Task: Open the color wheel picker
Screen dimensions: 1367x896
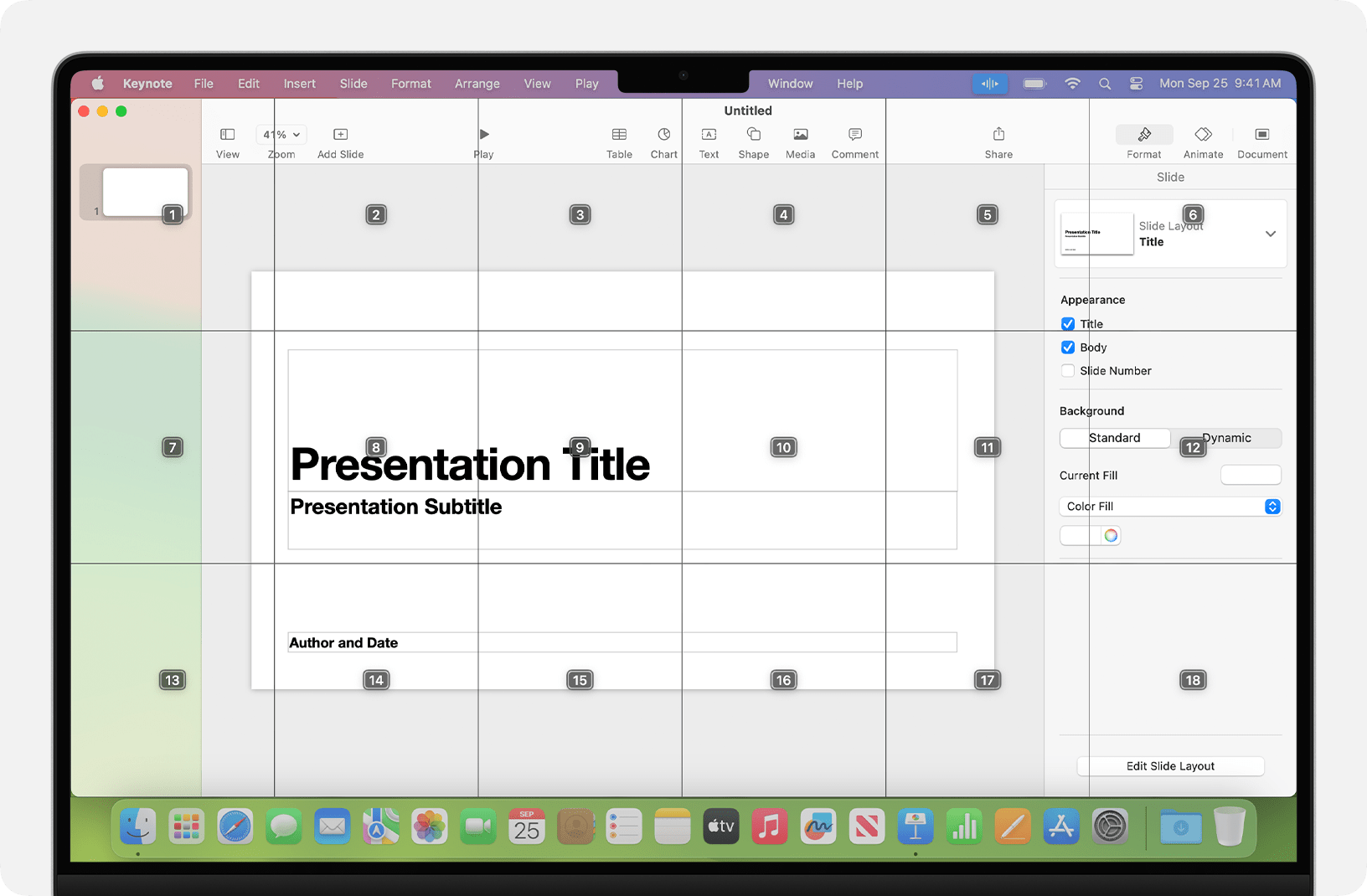Action: click(1111, 536)
